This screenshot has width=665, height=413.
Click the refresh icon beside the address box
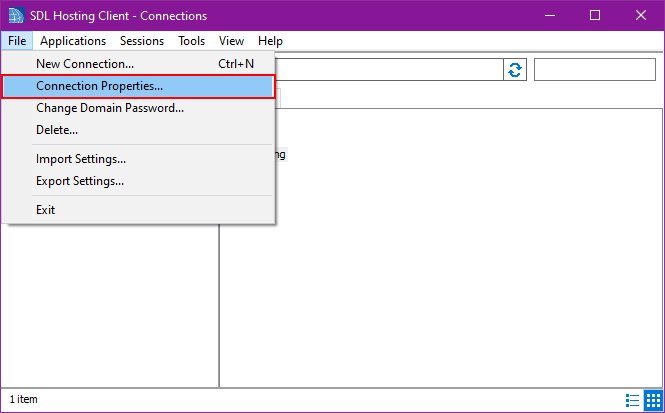515,70
